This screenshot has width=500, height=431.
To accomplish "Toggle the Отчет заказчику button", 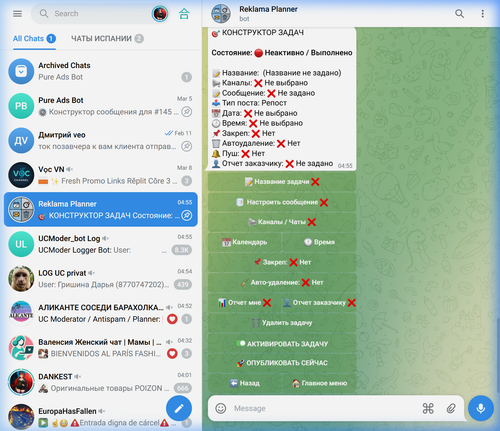I will tap(319, 303).
